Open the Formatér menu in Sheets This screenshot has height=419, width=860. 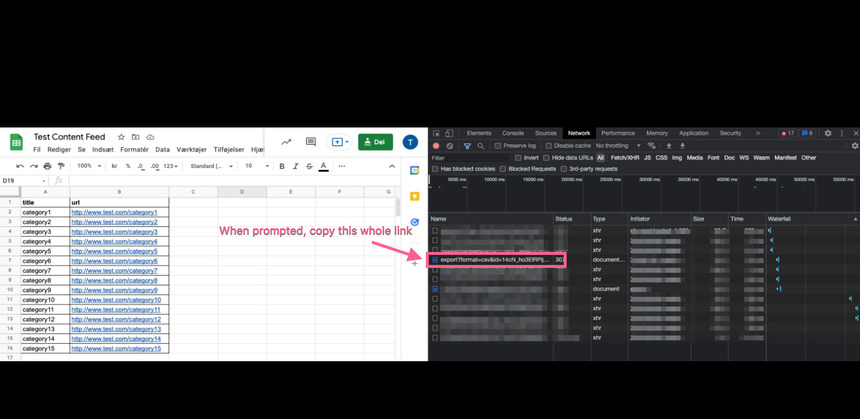click(134, 150)
